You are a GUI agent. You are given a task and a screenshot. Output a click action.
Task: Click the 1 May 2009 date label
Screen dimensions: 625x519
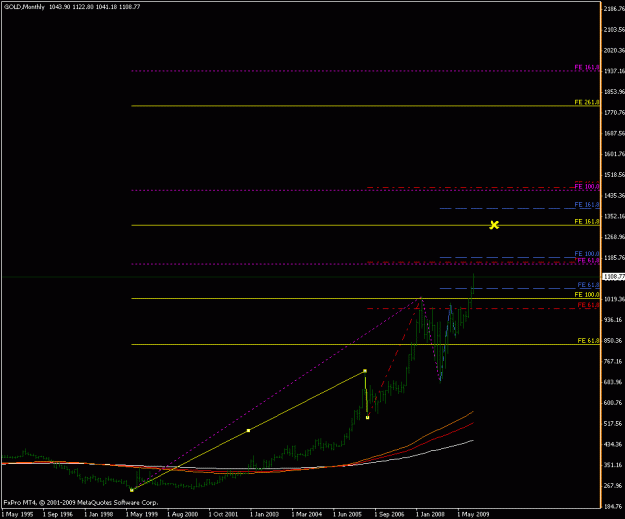tap(473, 514)
